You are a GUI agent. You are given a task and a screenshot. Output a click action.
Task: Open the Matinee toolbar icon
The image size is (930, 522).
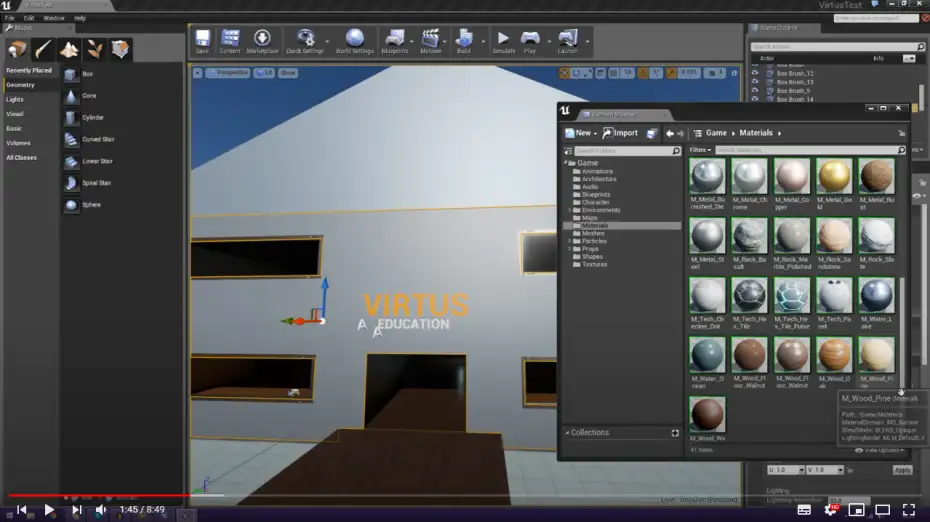click(x=430, y=41)
